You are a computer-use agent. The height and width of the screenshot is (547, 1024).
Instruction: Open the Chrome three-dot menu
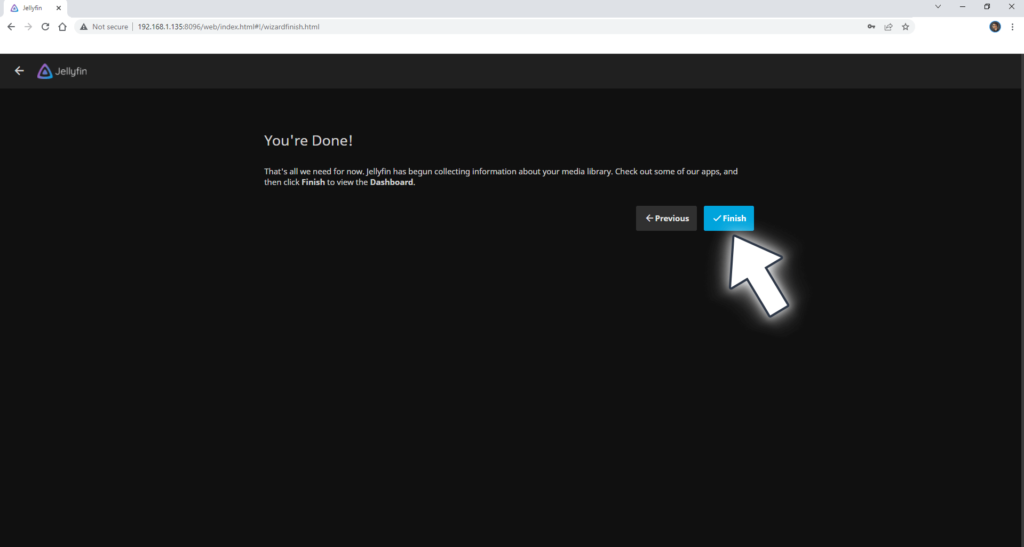(x=1012, y=27)
